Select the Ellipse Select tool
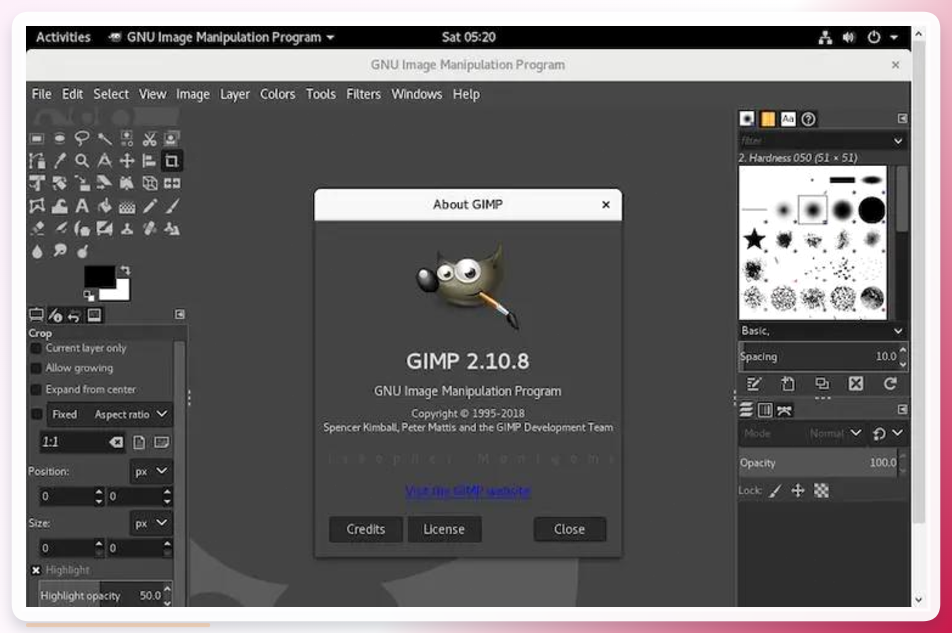The width and height of the screenshot is (952, 633). coord(60,138)
